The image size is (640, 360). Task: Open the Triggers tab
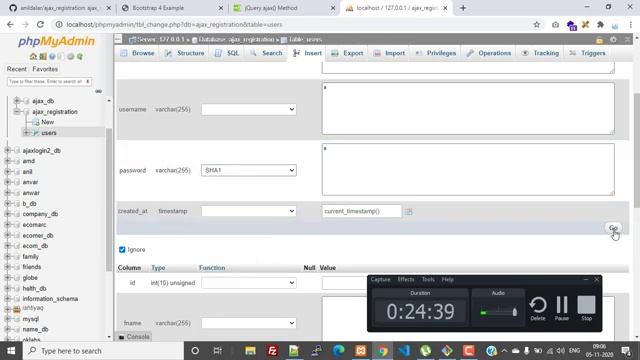pos(588,53)
